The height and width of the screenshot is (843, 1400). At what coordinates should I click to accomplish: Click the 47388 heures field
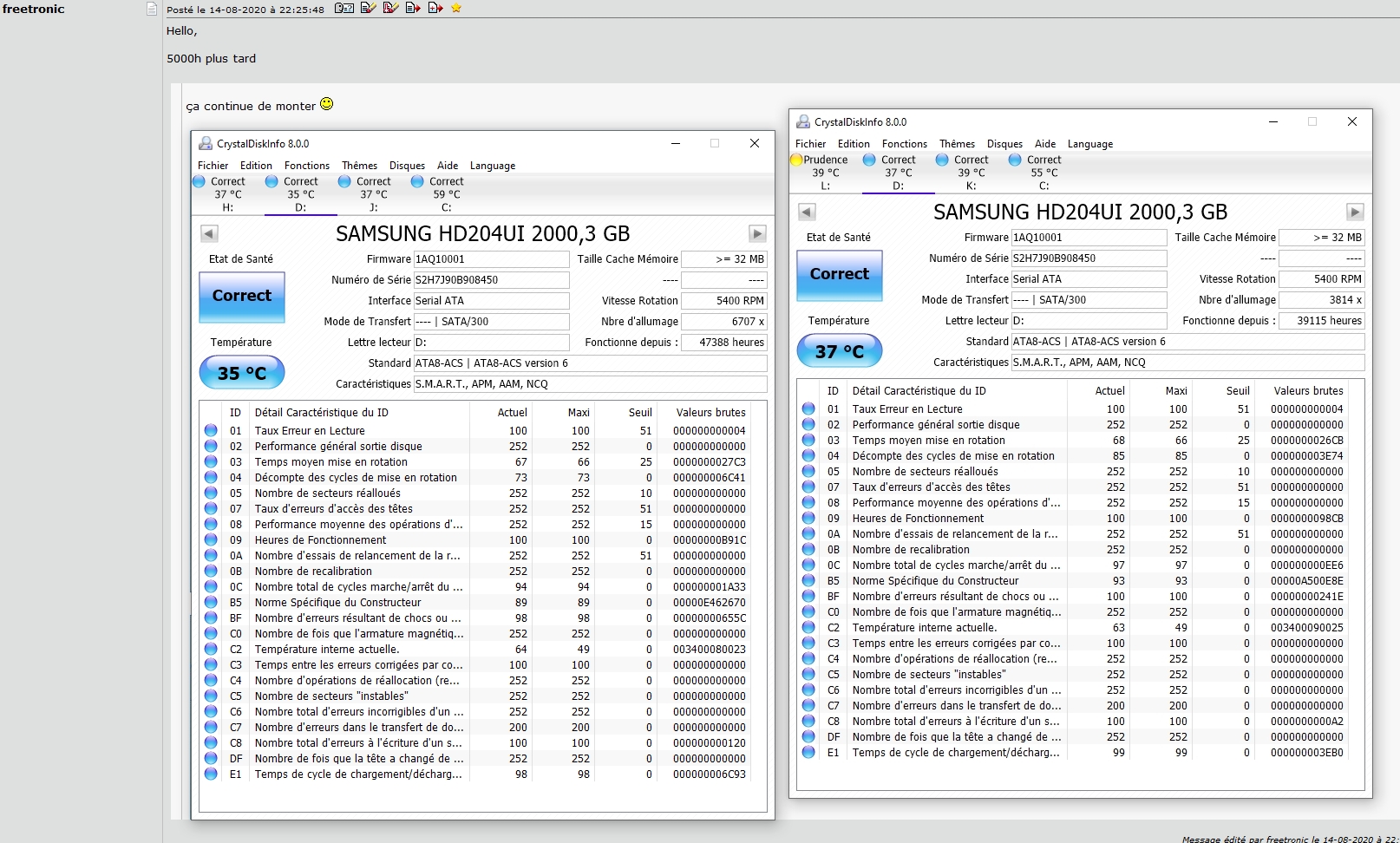(x=724, y=343)
